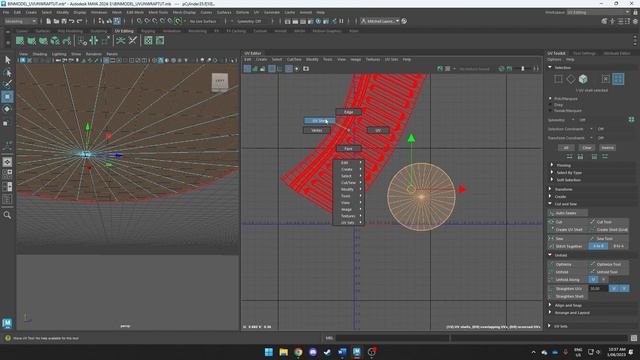Click the MEL command line input field
The width and height of the screenshot is (640, 360).
pos(392,338)
